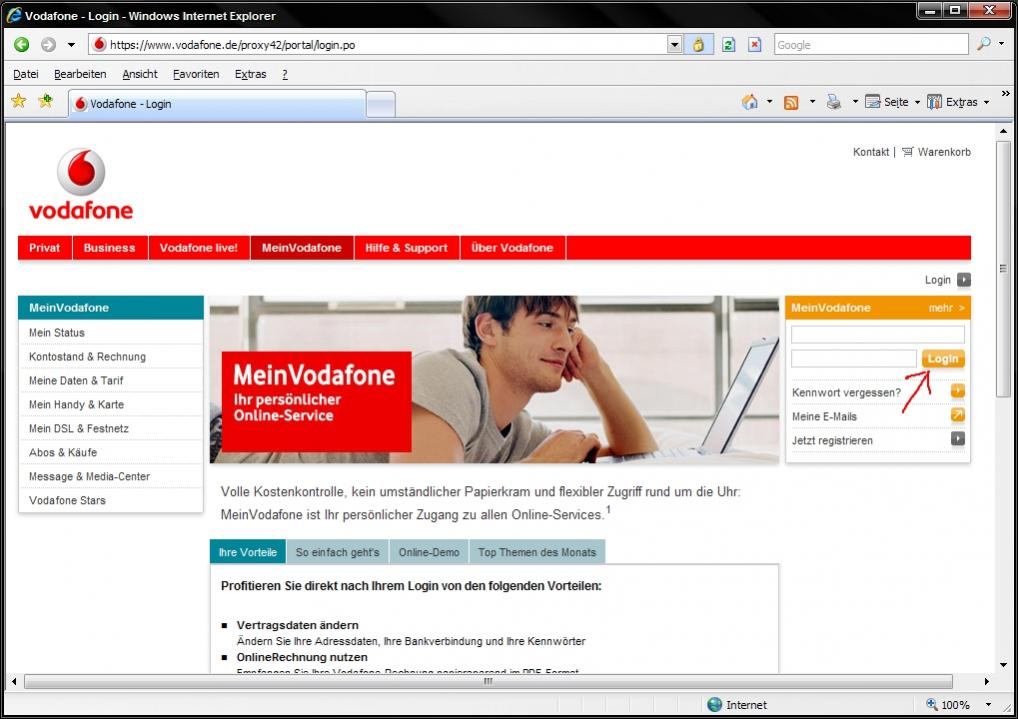Open the Kontakt link
The width and height of the screenshot is (1018, 719).
click(871, 152)
